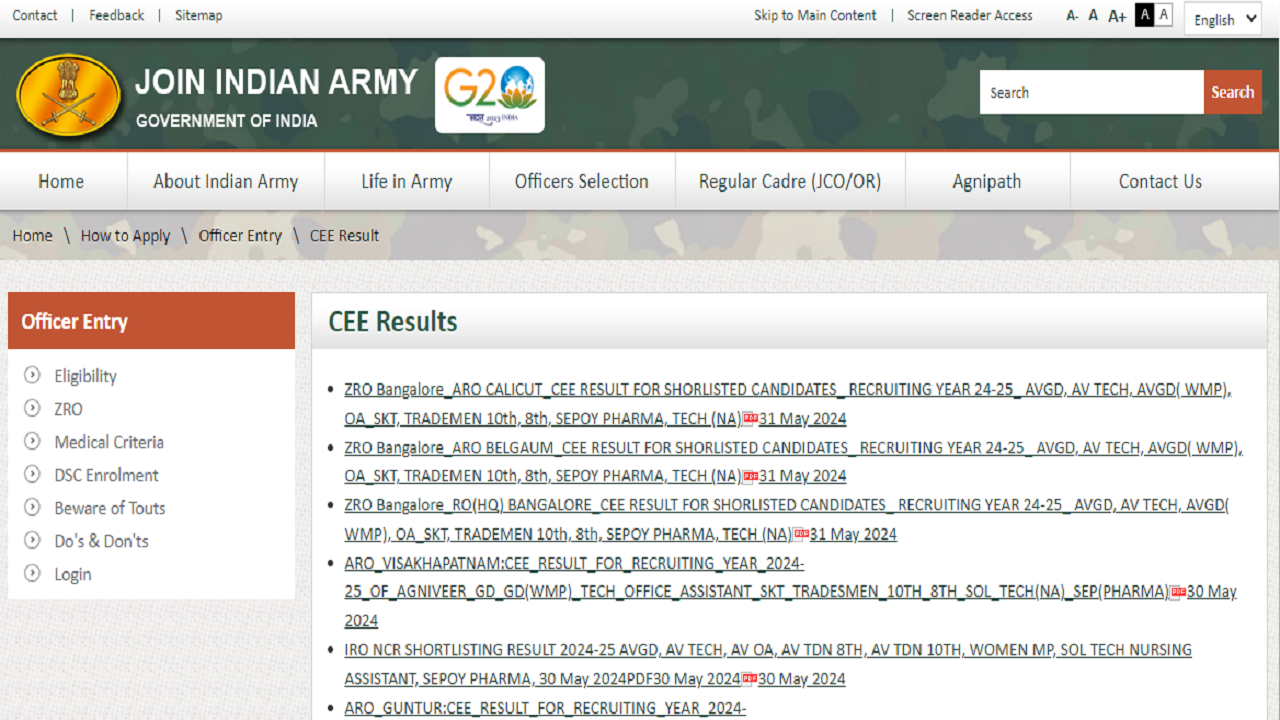Click arrow icon beside Do's & Don'ts
The width and height of the screenshot is (1280, 720).
point(33,540)
